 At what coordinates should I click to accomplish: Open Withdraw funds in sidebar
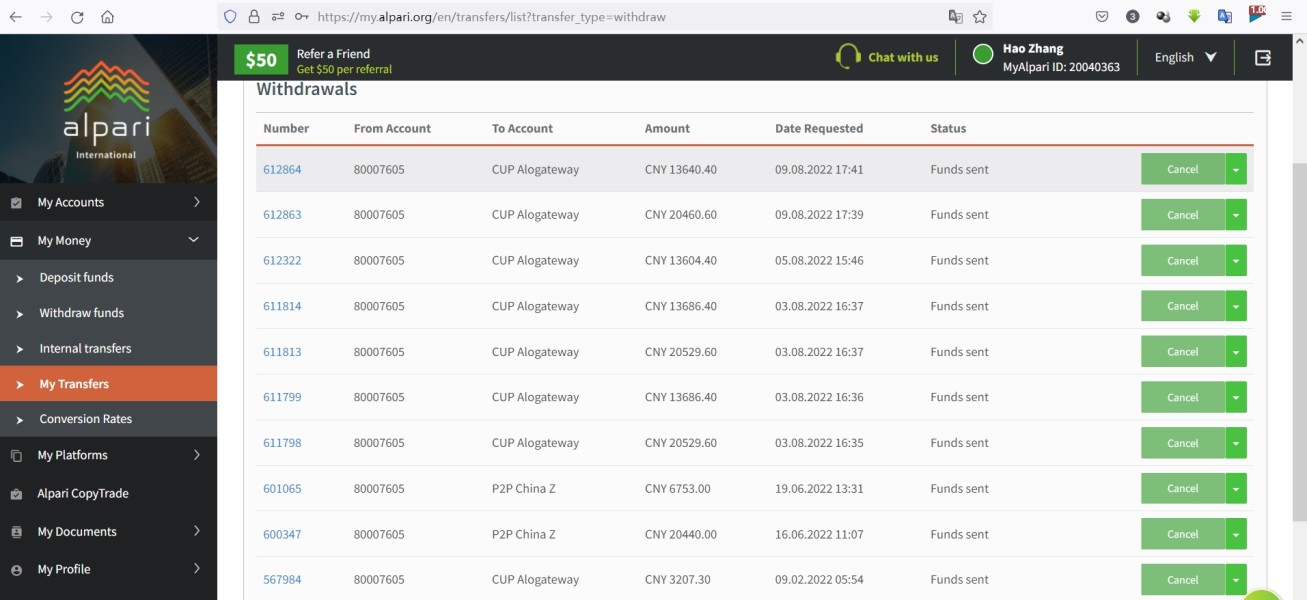[82, 313]
